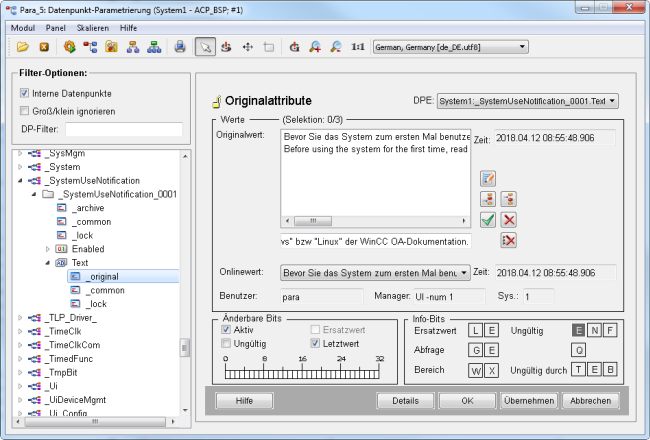The height and width of the screenshot is (440, 650).
Task: Check the Ungültig checkbox under Änderbare Bits
Action: point(226,343)
